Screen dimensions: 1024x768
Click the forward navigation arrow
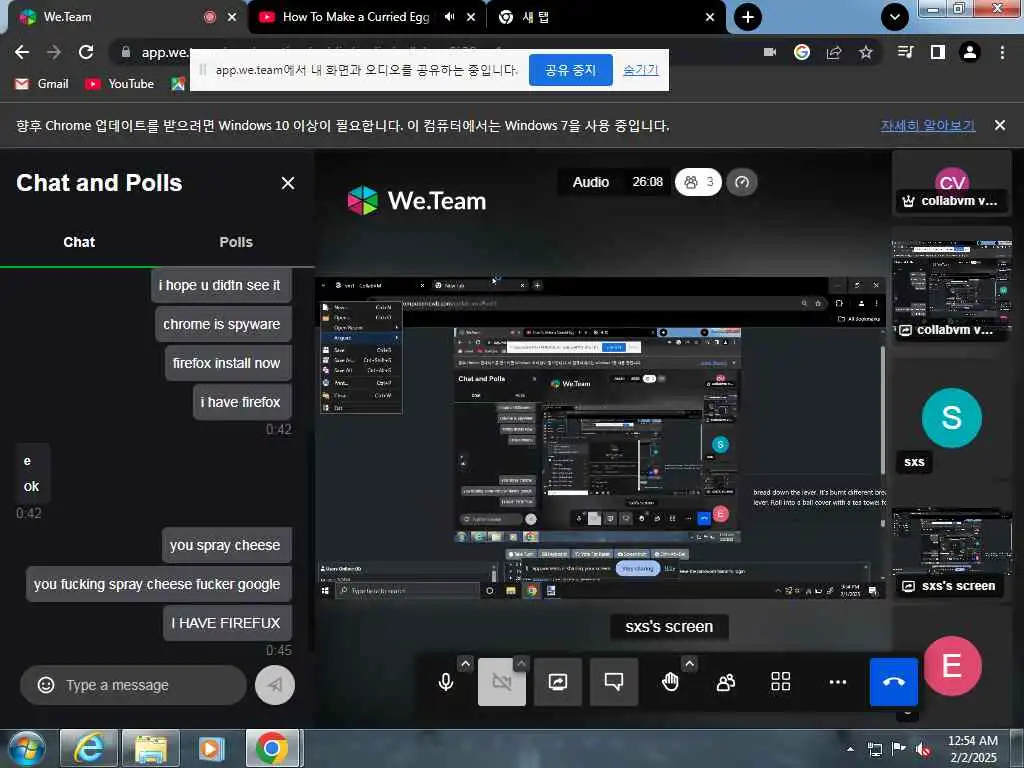point(54,52)
